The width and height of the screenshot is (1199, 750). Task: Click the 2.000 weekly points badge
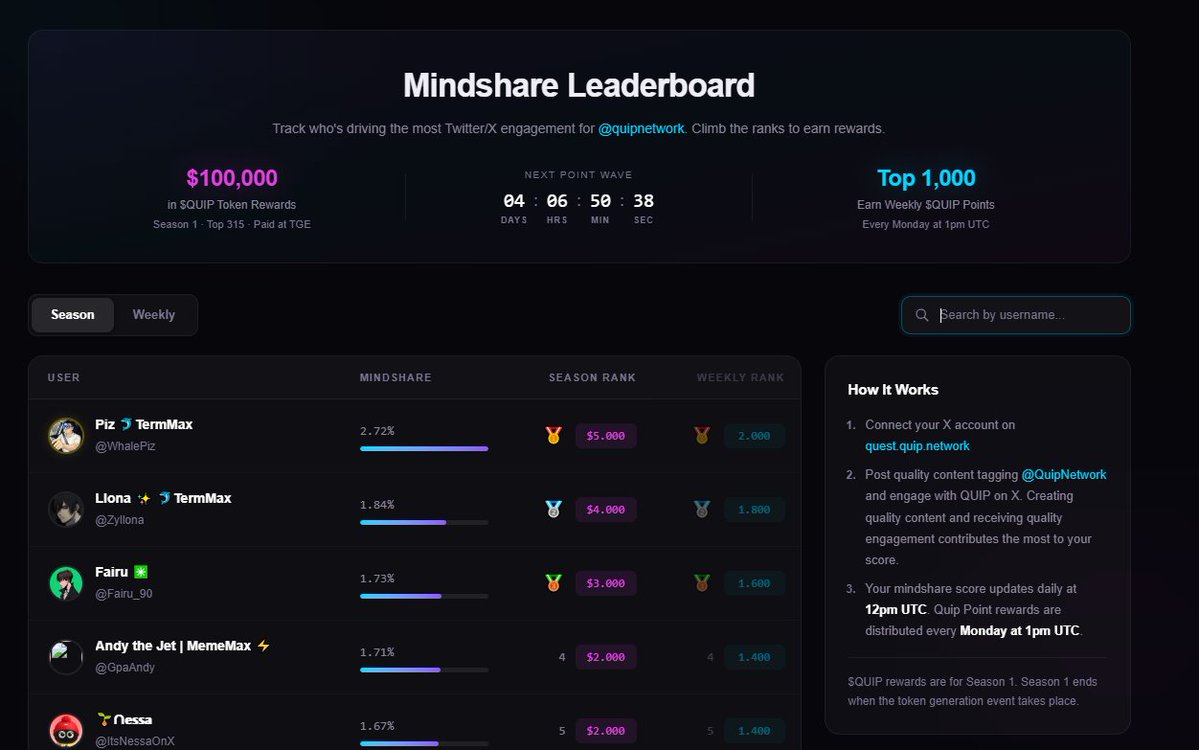coord(754,436)
